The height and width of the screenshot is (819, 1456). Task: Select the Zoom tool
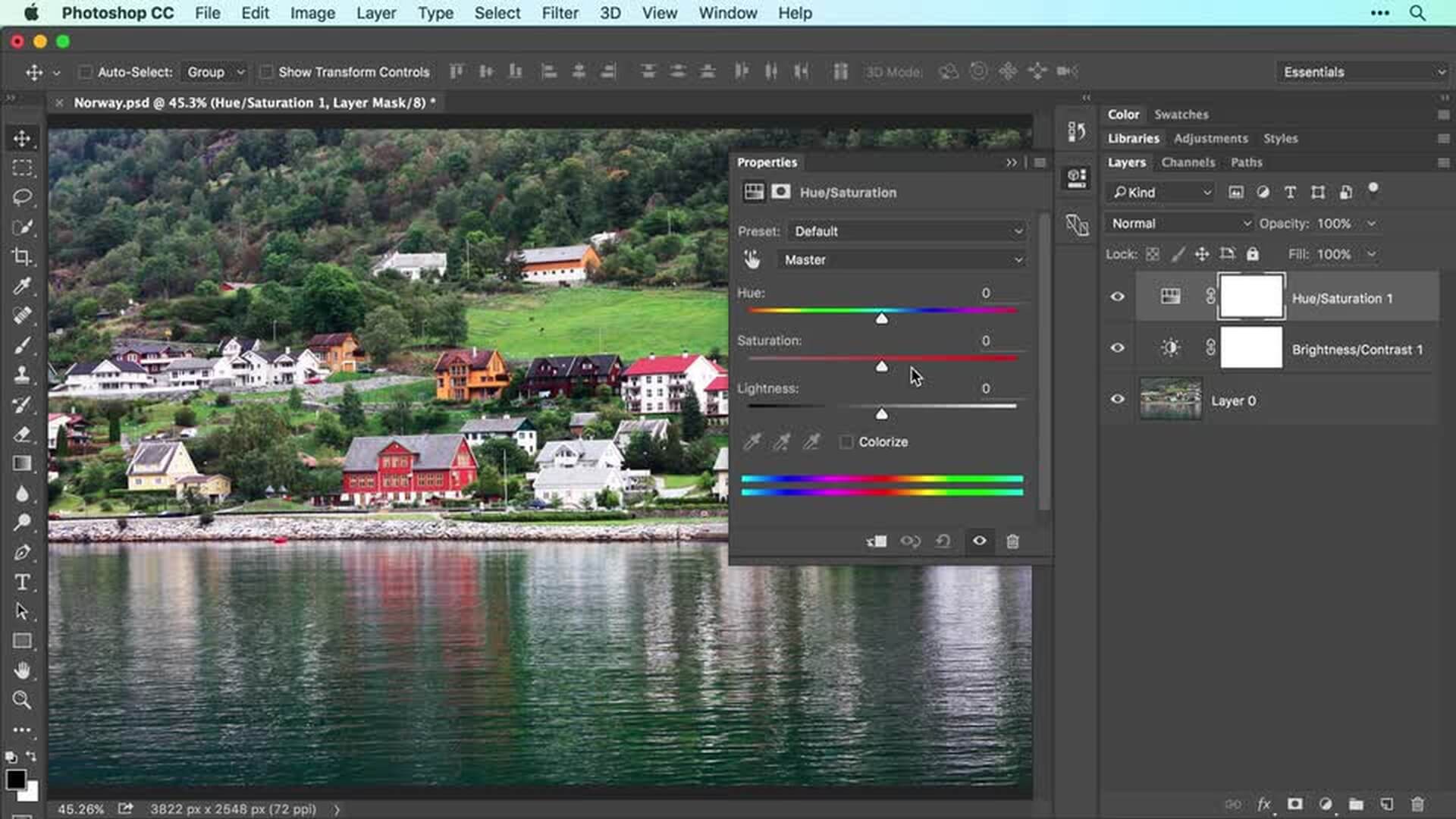22,701
